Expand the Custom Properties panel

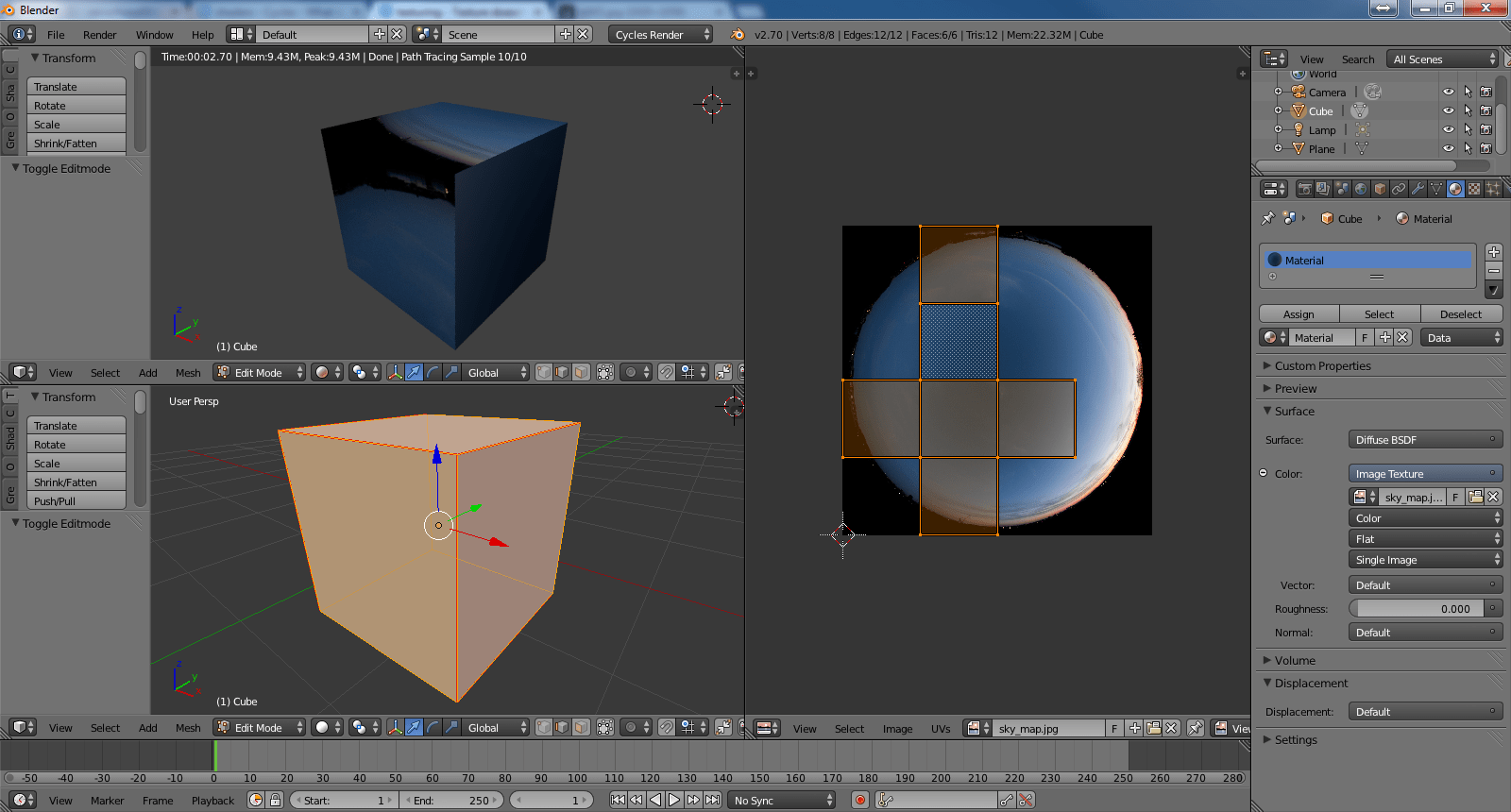(x=1267, y=365)
